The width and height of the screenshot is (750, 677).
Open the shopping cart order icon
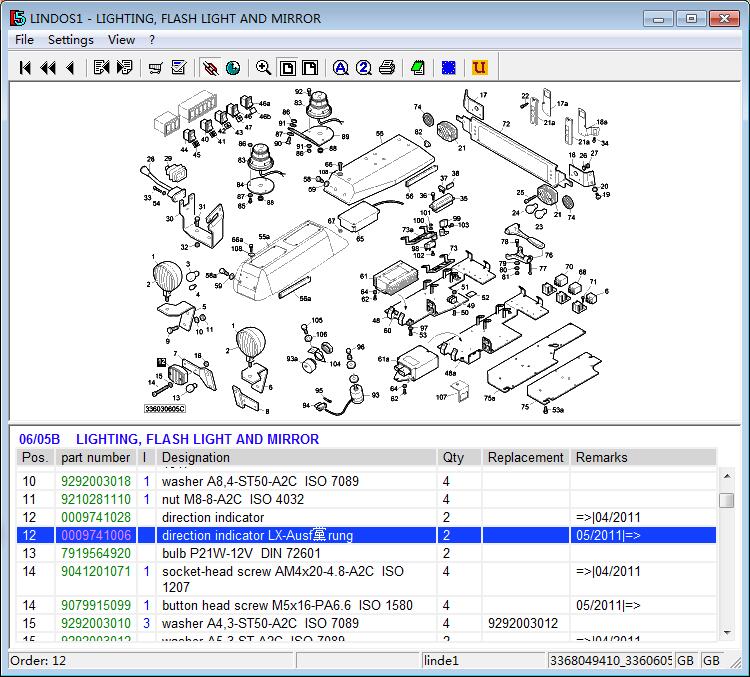point(156,68)
